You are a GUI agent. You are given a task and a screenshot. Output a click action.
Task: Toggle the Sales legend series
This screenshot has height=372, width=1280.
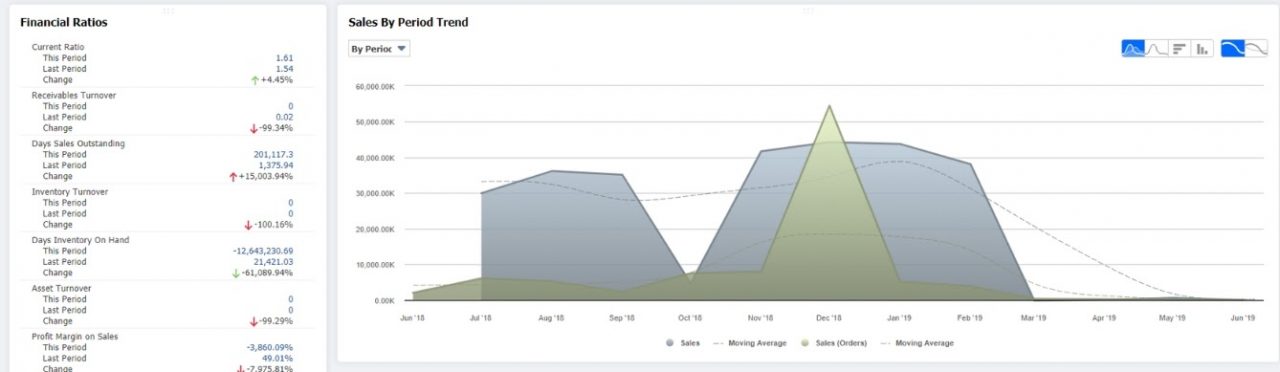pos(683,343)
